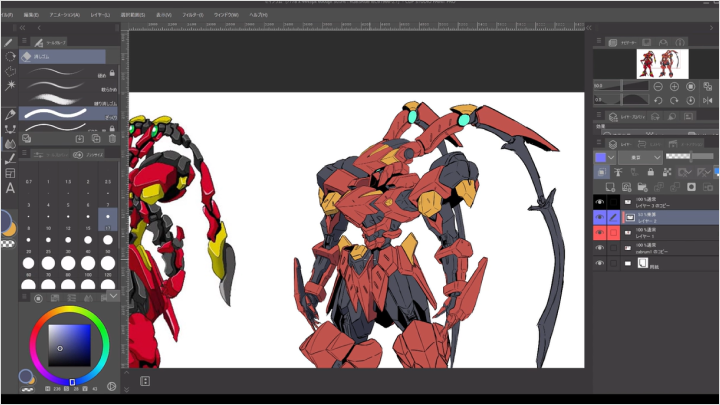Click the hue ring on color wheel
Viewport: 720px width, 405px height.
(69, 310)
